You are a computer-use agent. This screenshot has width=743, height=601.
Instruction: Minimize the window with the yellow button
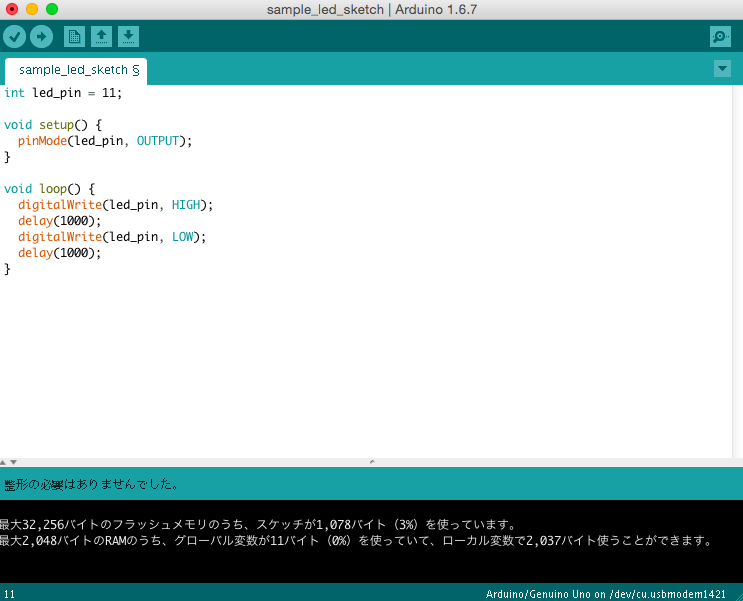[32, 9]
